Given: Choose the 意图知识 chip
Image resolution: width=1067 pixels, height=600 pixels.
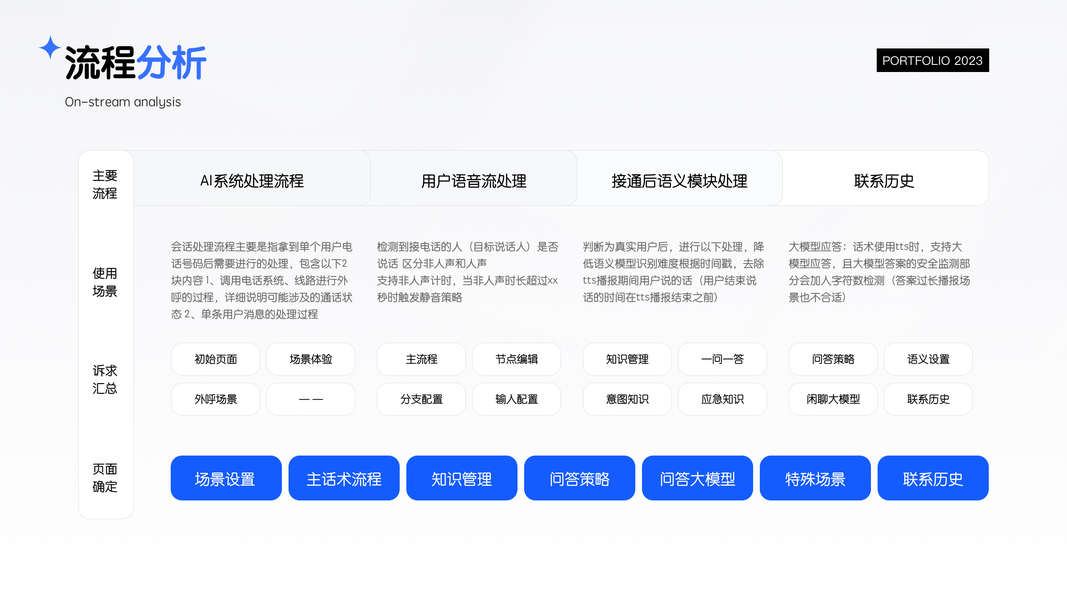Looking at the screenshot, I should 627,399.
